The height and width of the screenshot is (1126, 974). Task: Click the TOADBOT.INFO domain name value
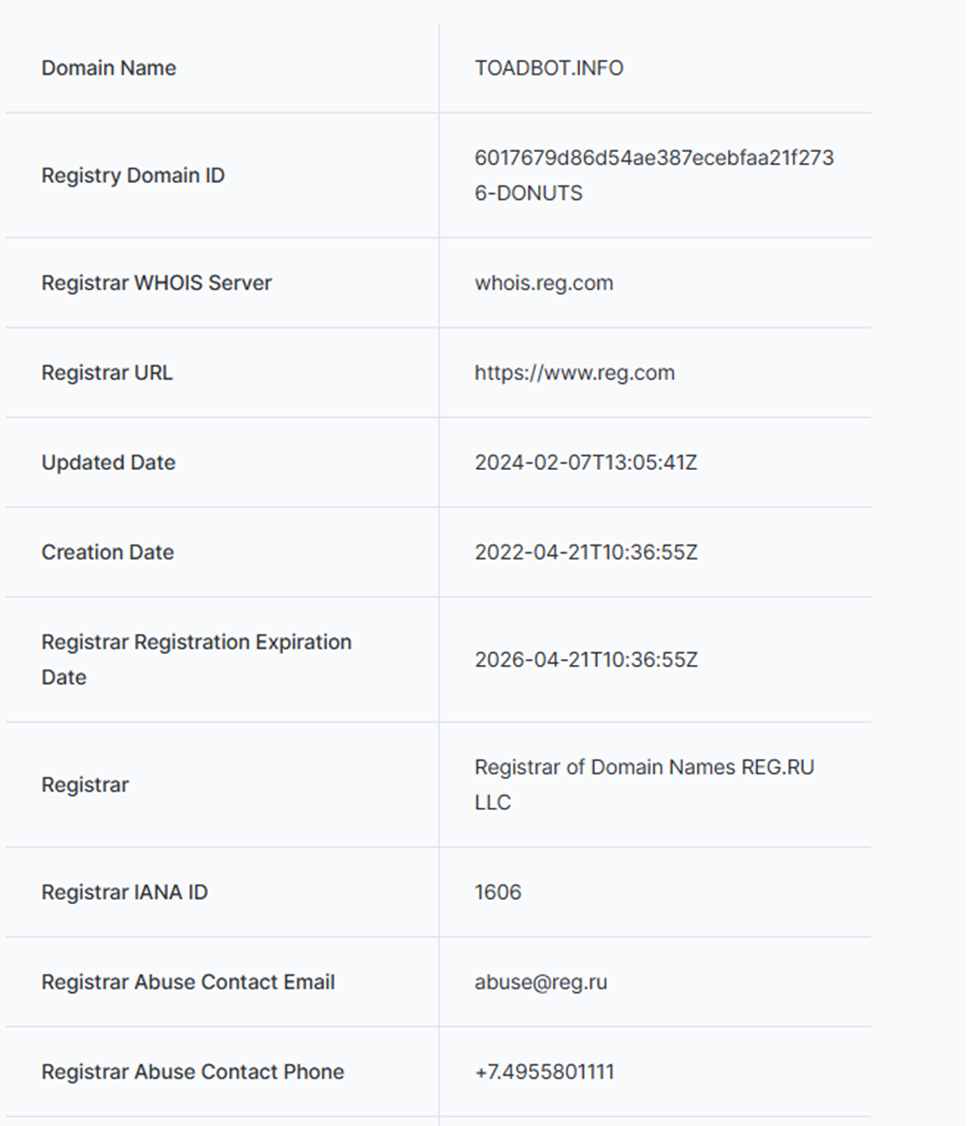[x=548, y=68]
